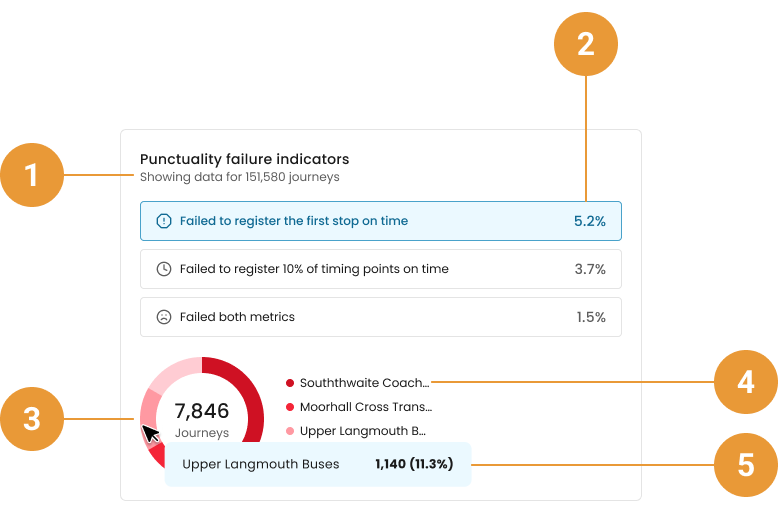Click the Upper Langmouth B legend entry
The height and width of the screenshot is (518, 778).
356,431
